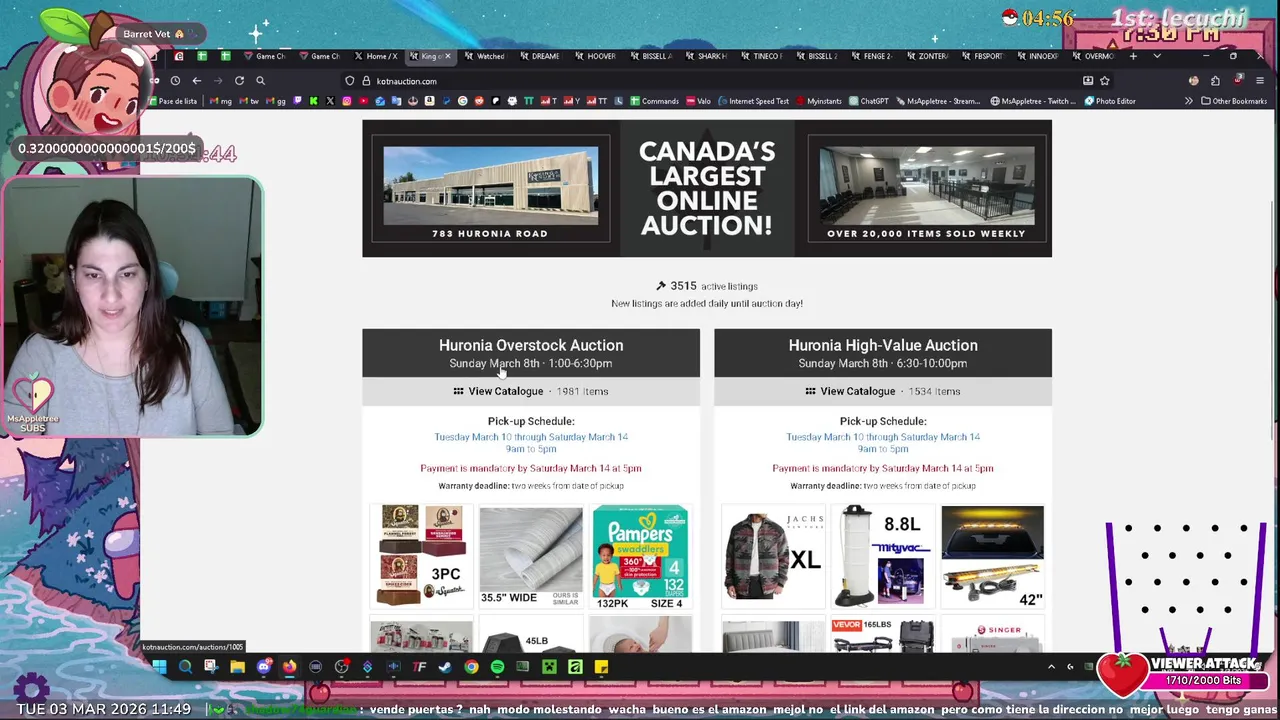View Catalogue for Overstock Auction
The height and width of the screenshot is (720, 1280).
coord(505,391)
